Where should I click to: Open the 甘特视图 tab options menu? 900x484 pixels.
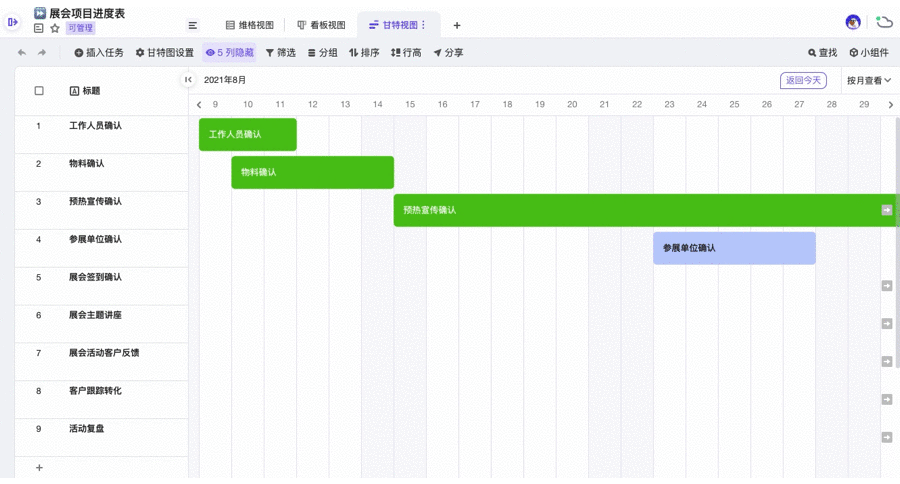(423, 25)
